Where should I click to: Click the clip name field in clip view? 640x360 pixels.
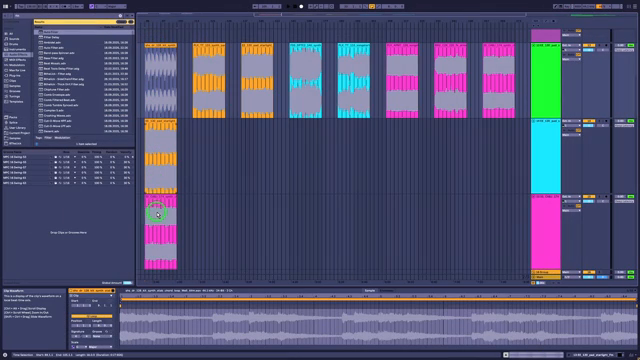92,291
